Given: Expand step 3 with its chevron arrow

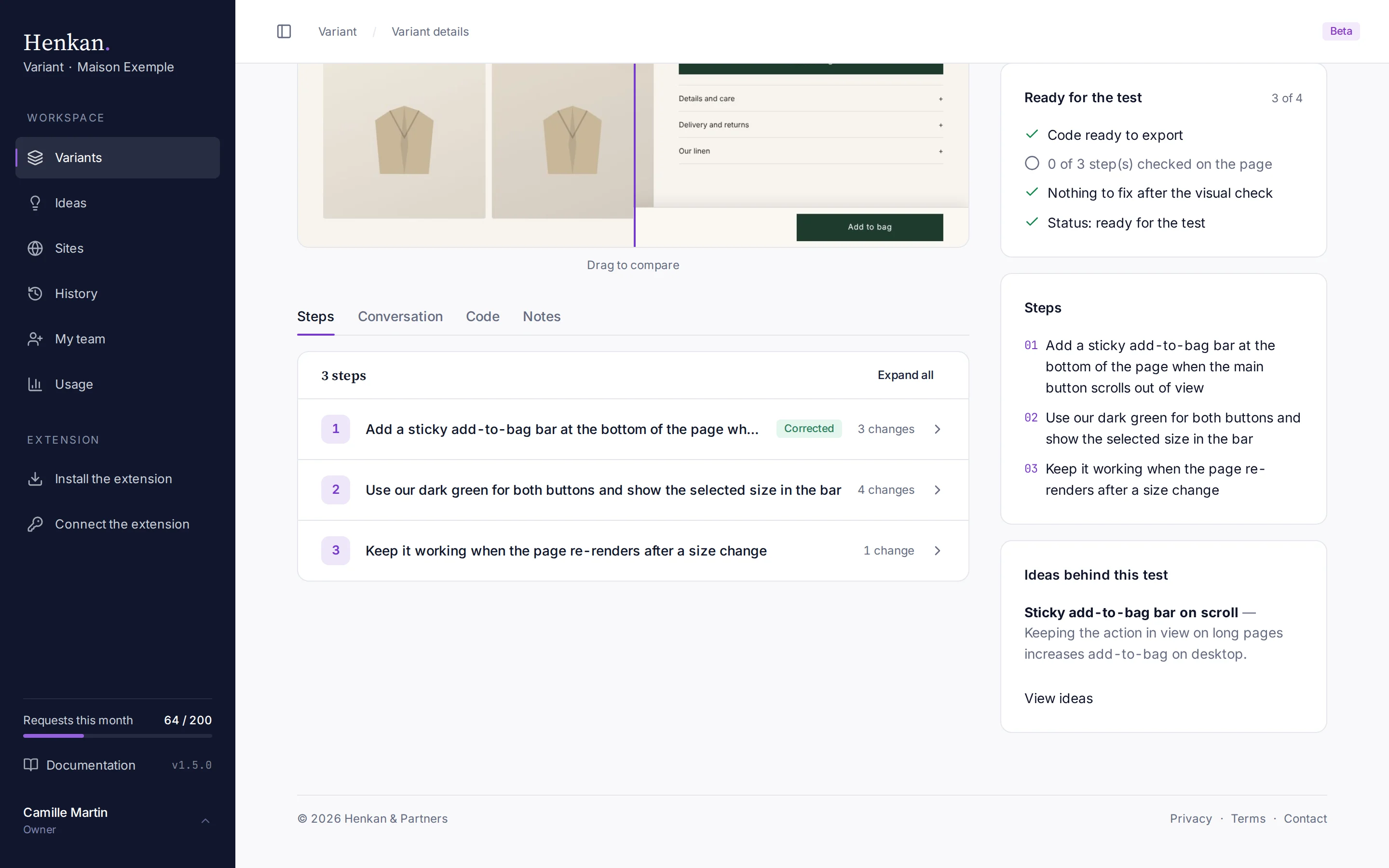Looking at the screenshot, I should pyautogui.click(x=937, y=551).
